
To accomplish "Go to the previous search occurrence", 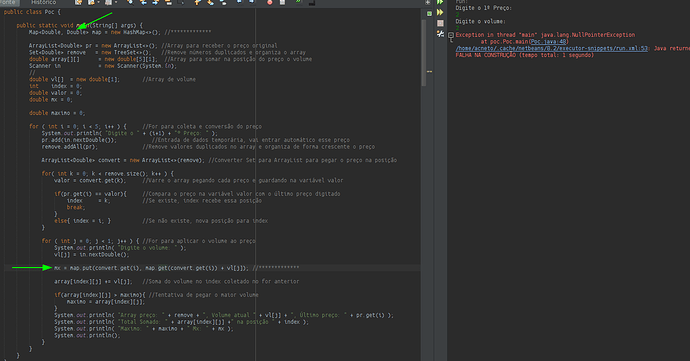I will click(x=143, y=2).
